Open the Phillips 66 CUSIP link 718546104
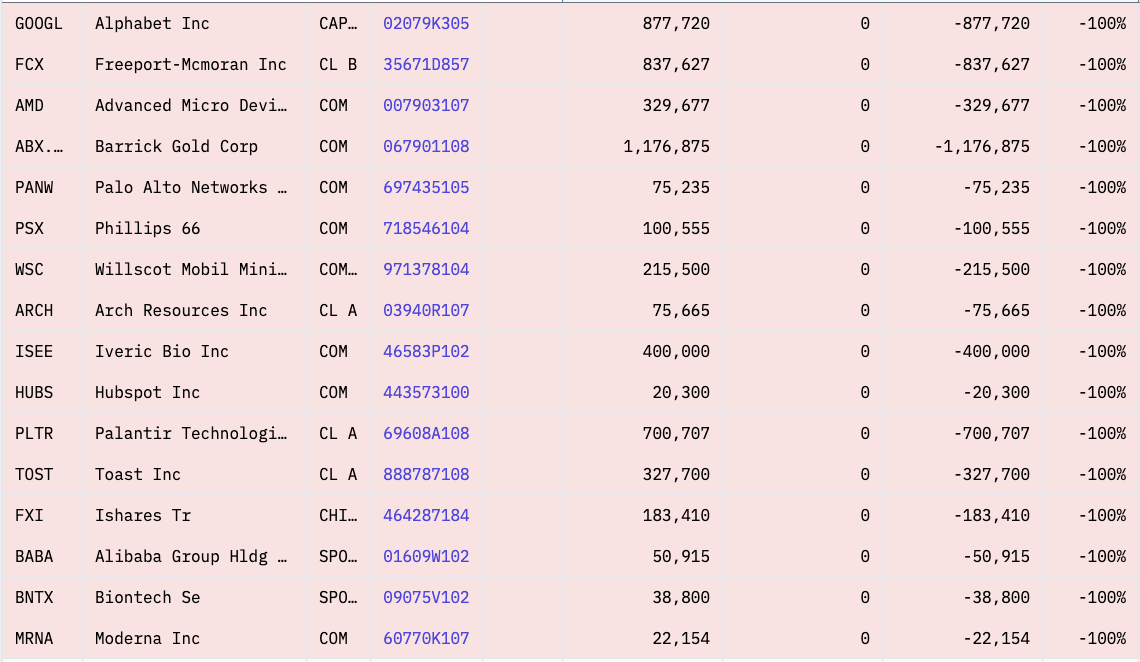This screenshot has height=662, width=1140. pos(426,228)
